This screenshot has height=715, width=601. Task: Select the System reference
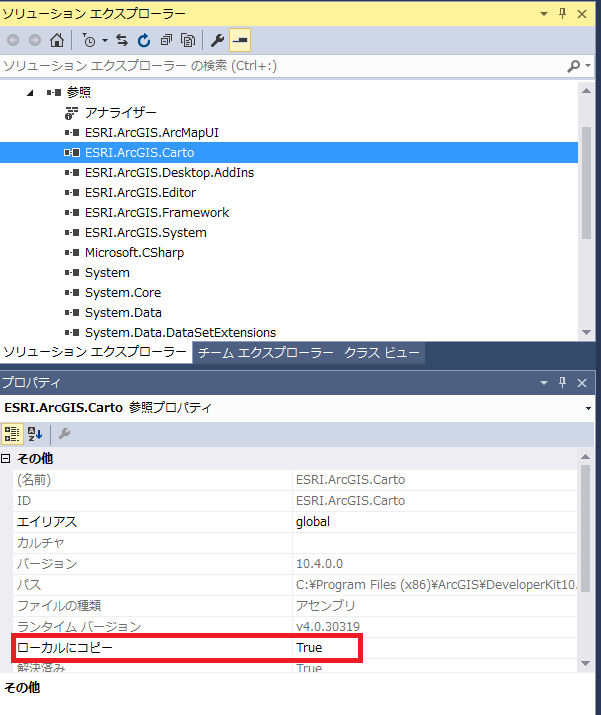pyautogui.click(x=107, y=273)
